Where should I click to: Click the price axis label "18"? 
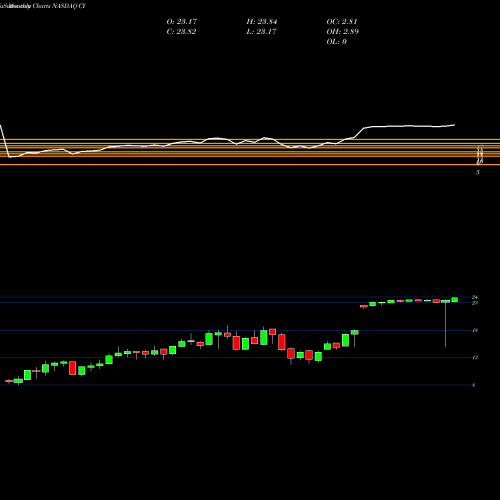point(475,330)
